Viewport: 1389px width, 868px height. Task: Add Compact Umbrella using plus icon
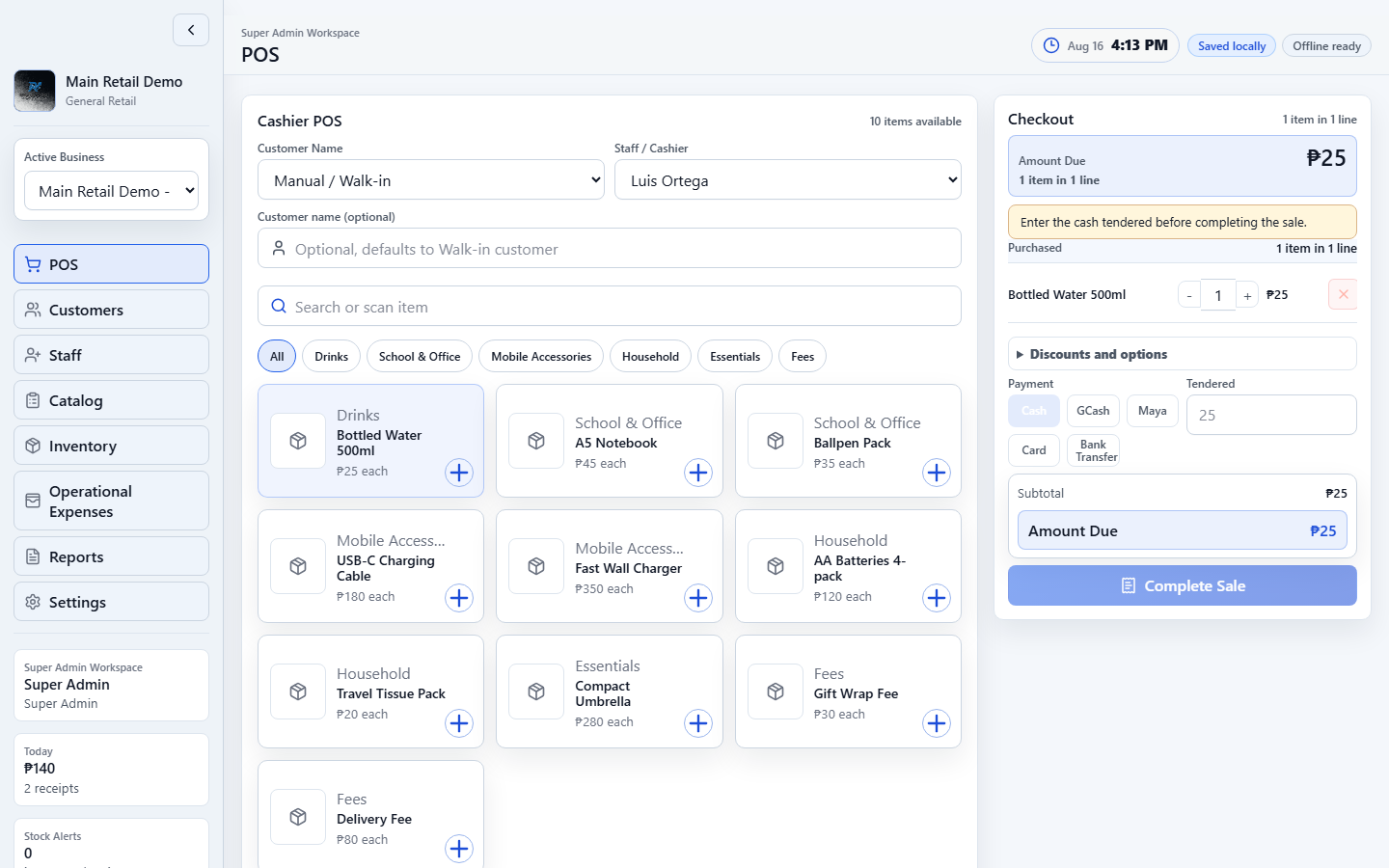[698, 723]
